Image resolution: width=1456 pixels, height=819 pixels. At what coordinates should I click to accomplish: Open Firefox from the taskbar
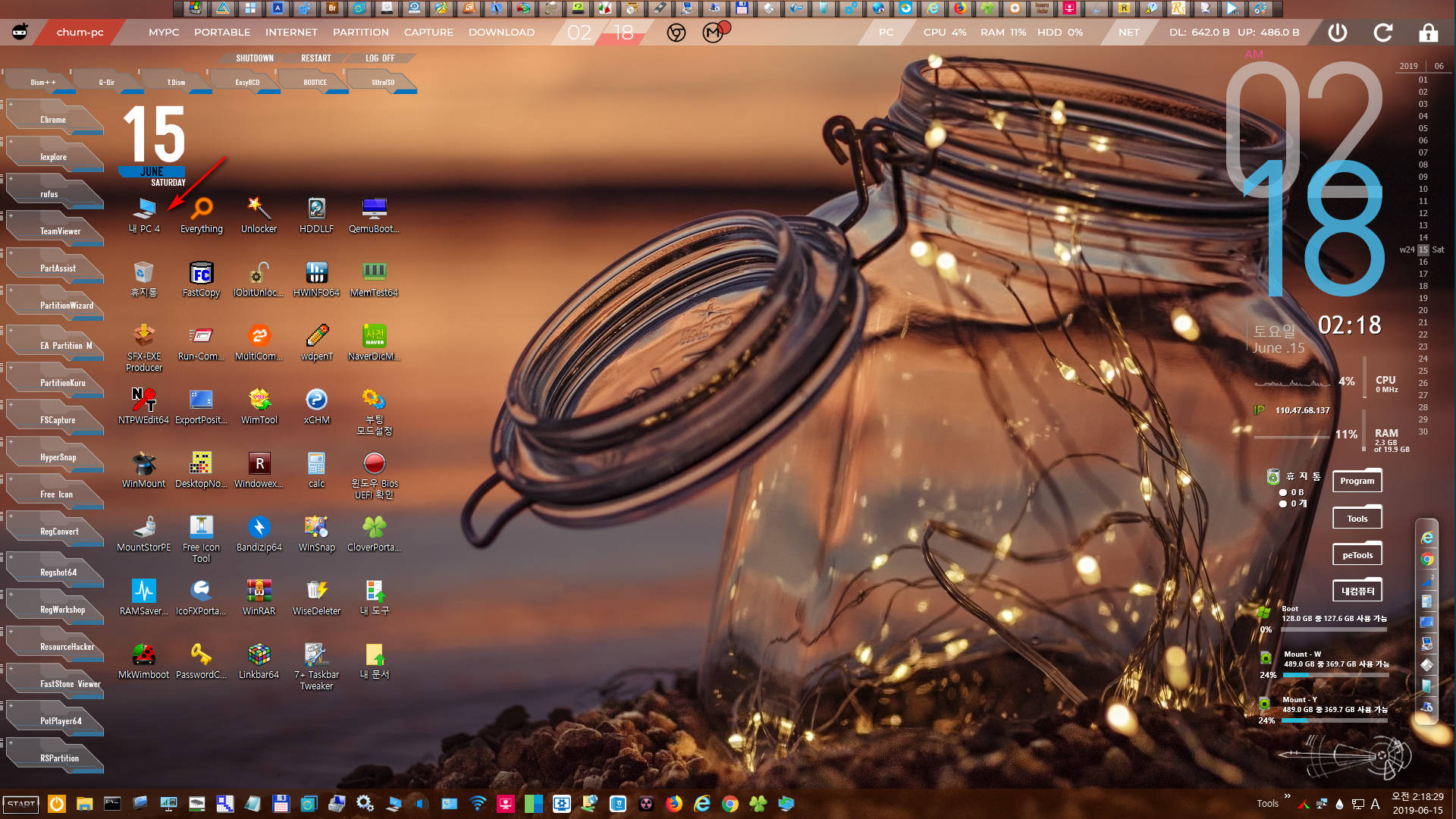[673, 804]
